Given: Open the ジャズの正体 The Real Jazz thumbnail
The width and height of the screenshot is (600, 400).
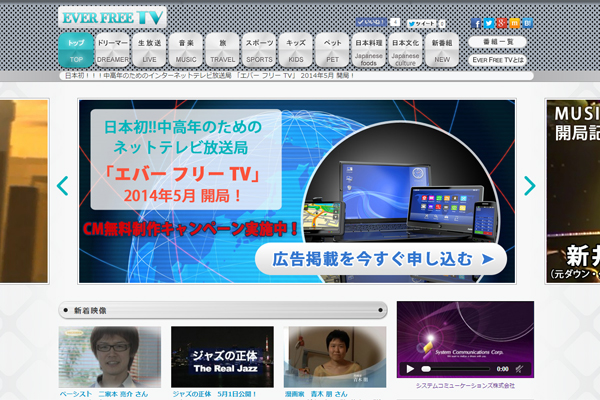Looking at the screenshot, I should point(222,357).
